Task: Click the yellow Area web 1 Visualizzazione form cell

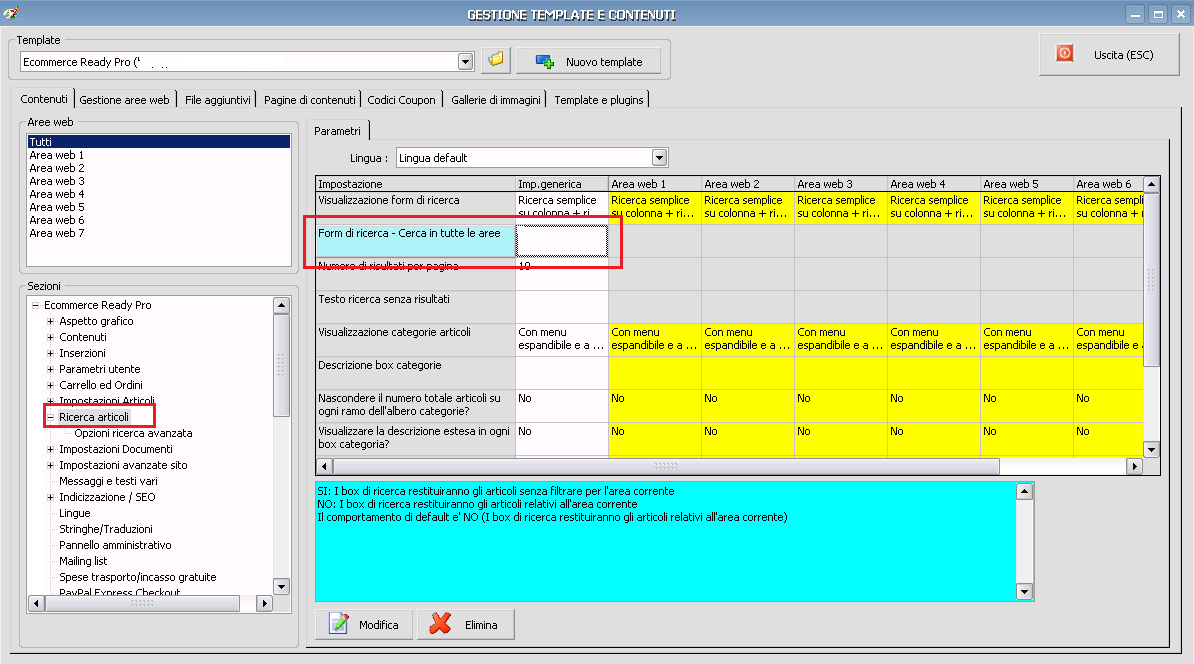Action: pyautogui.click(x=654, y=207)
